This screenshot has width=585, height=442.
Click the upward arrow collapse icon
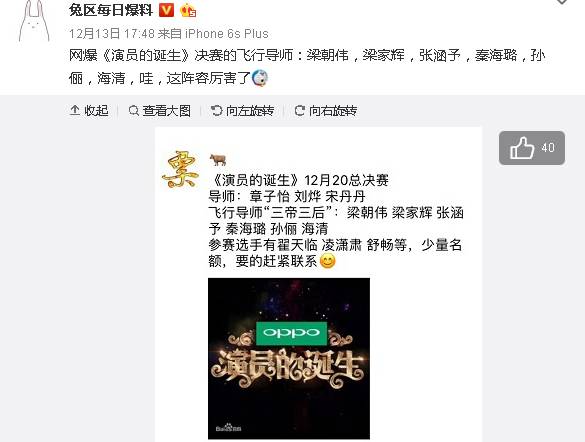coord(75,110)
